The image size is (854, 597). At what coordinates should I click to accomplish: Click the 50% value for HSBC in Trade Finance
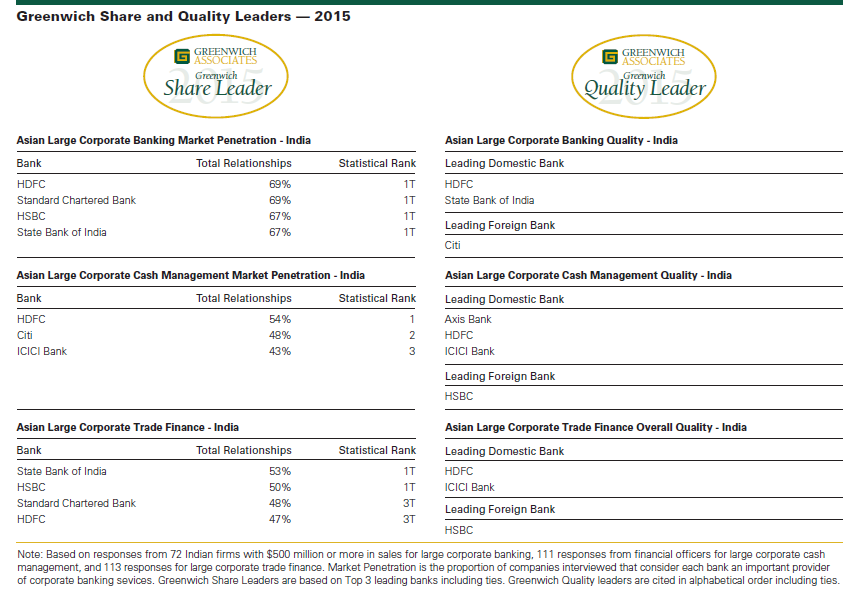(x=280, y=487)
